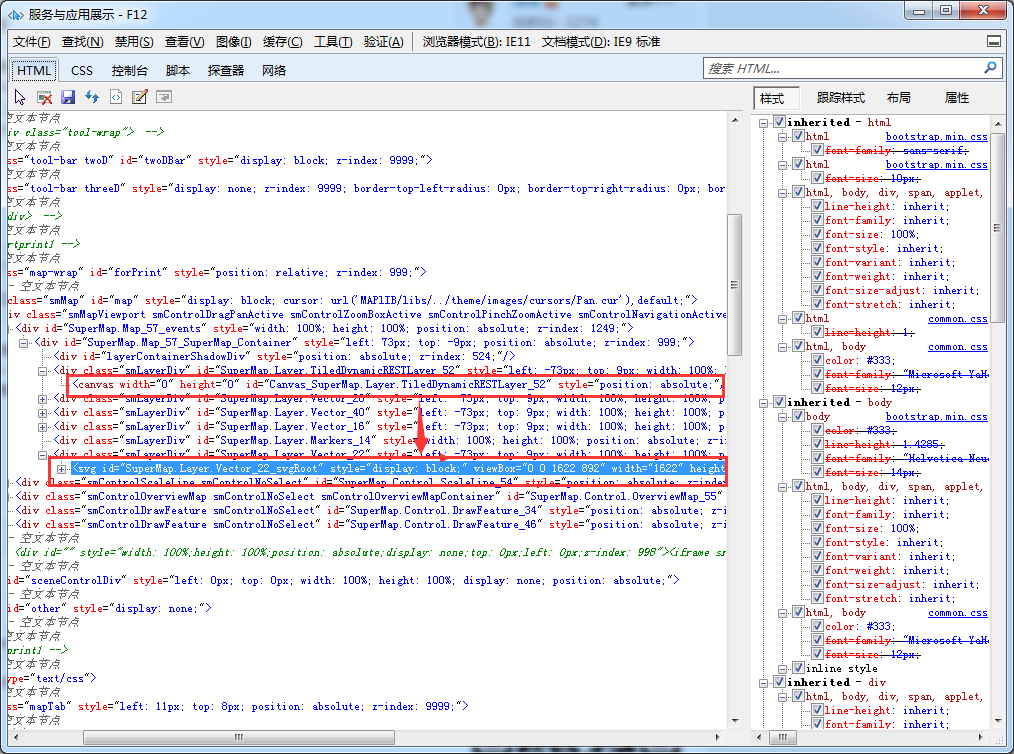The height and width of the screenshot is (754, 1014).
Task: Click the pin/dock panel icon beside the menu bar
Action: pyautogui.click(x=994, y=42)
